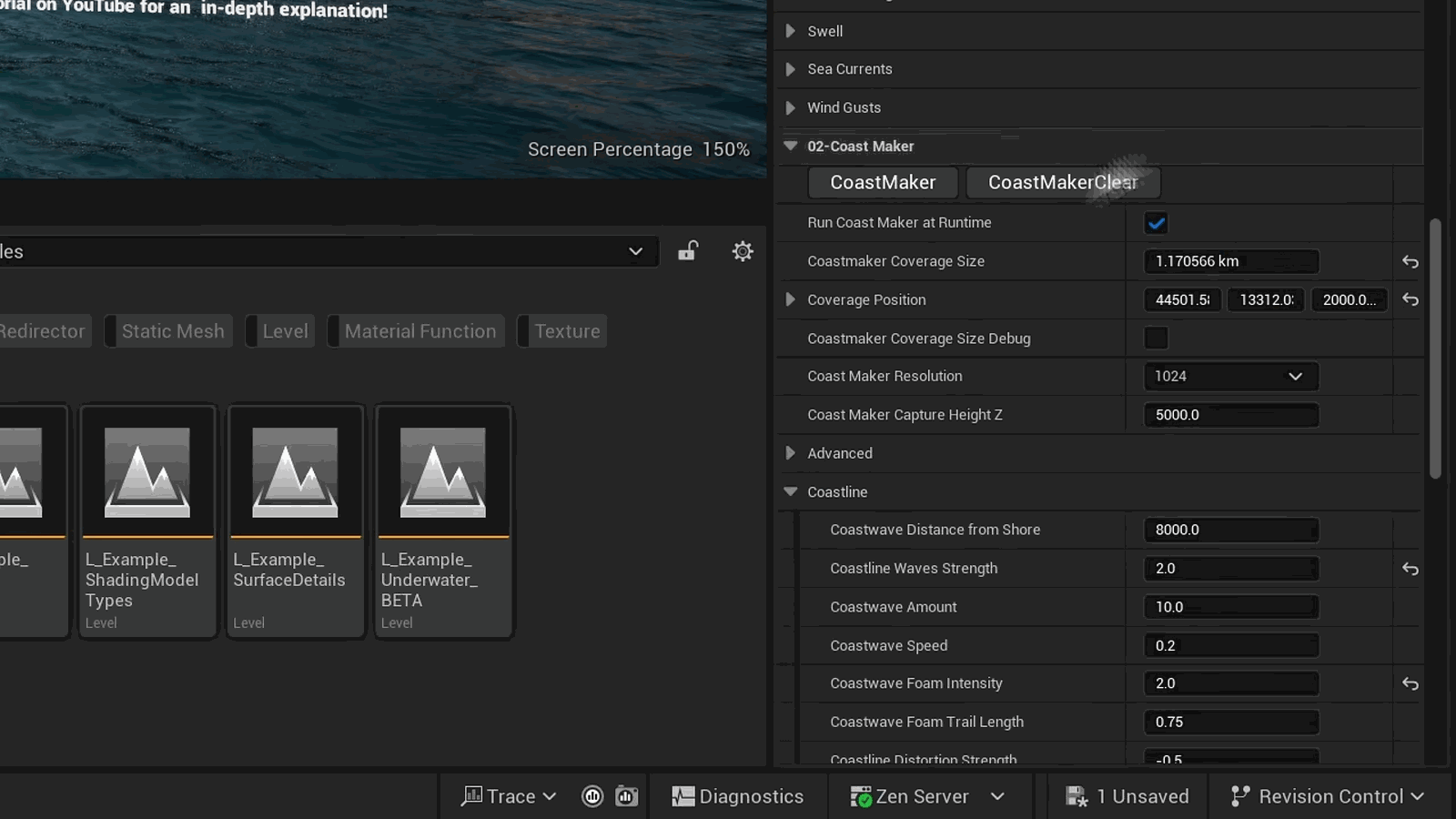The width and height of the screenshot is (1456, 819).
Task: Toggle the Material Function filter
Action: (x=416, y=331)
